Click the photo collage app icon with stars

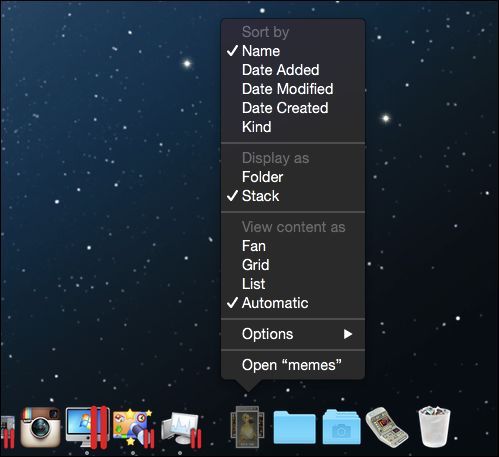tap(134, 428)
